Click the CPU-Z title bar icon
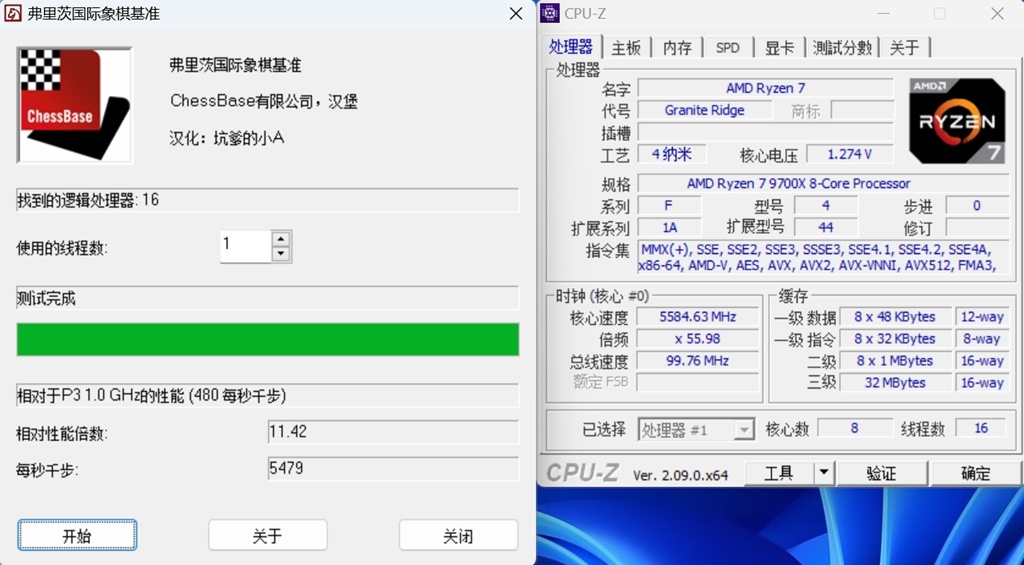 click(551, 13)
